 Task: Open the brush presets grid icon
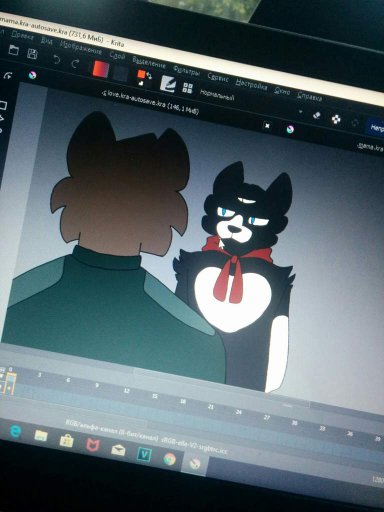pyautogui.click(x=188, y=88)
